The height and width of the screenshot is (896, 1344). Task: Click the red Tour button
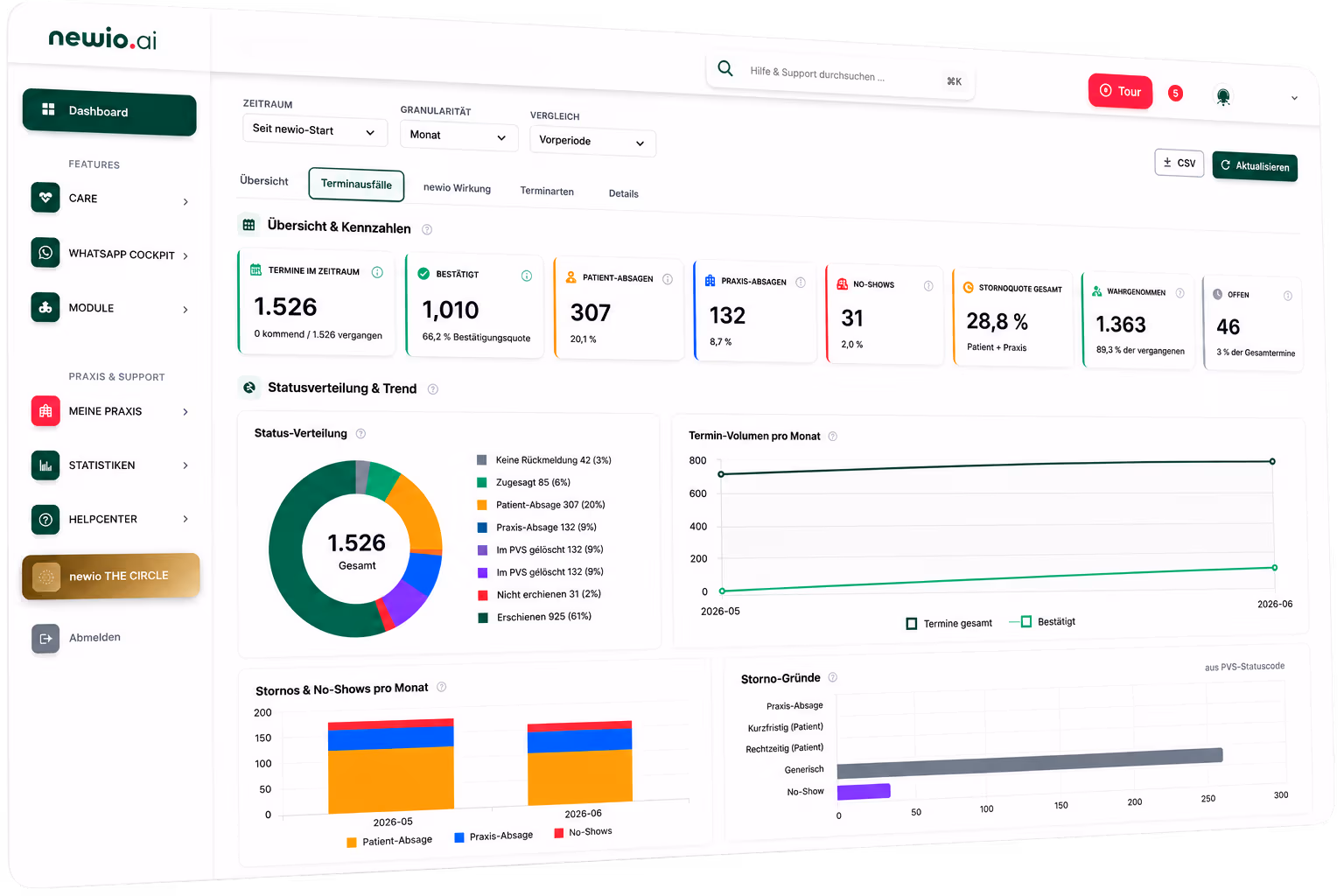tap(1121, 91)
